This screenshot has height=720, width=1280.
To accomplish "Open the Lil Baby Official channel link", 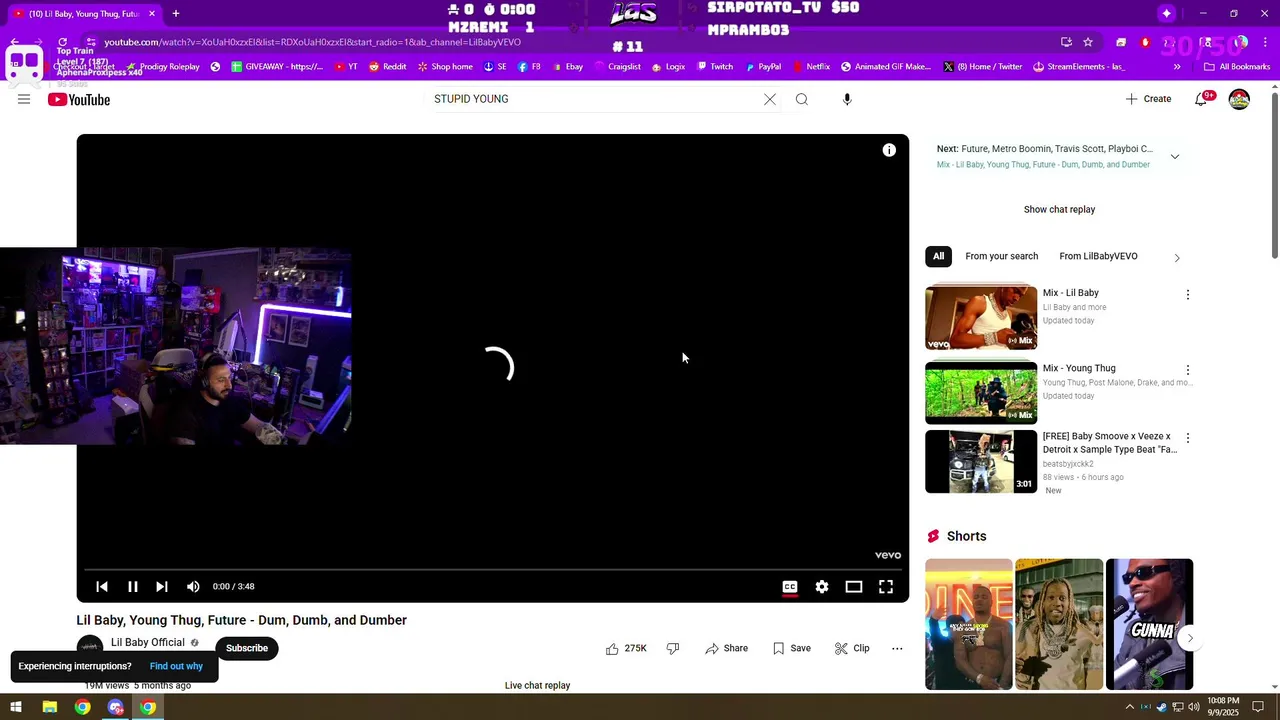I will pyautogui.click(x=148, y=642).
